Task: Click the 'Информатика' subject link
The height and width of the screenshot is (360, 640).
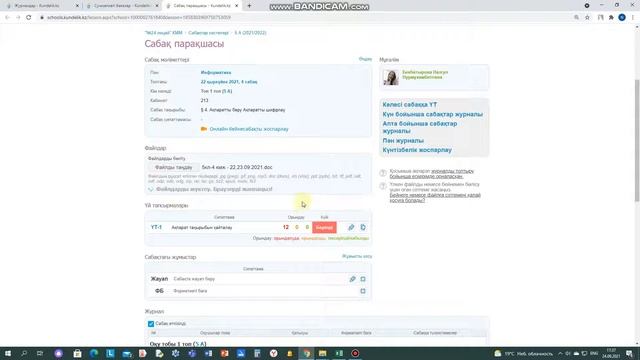Action: click(x=216, y=73)
